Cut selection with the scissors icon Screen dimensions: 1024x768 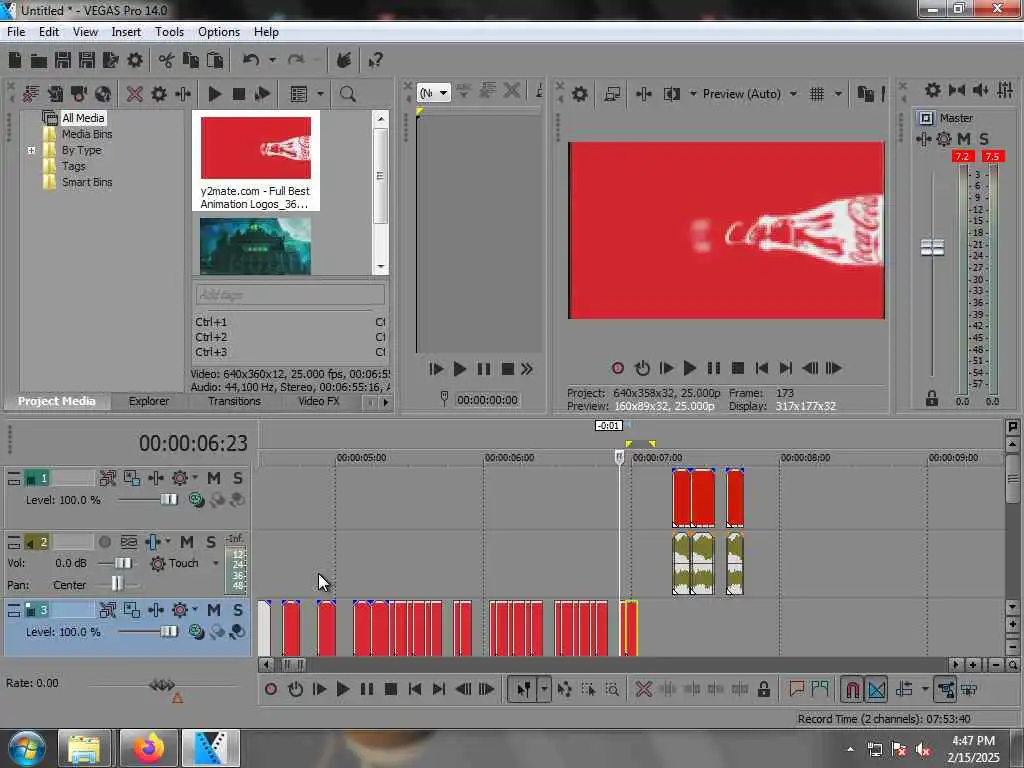[167, 61]
